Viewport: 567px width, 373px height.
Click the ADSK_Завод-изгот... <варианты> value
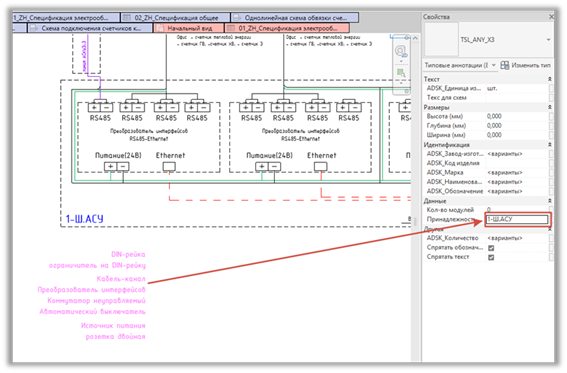tap(517, 154)
